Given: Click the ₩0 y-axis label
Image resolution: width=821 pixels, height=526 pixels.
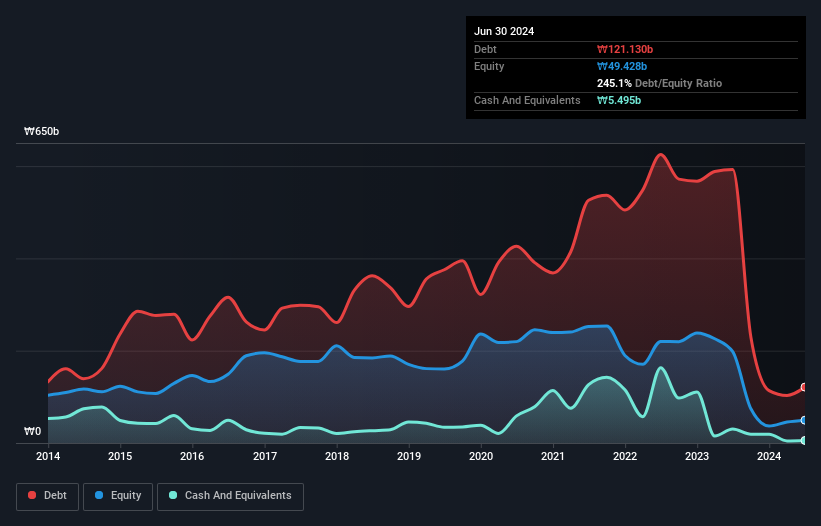Looking at the screenshot, I should click(x=32, y=431).
